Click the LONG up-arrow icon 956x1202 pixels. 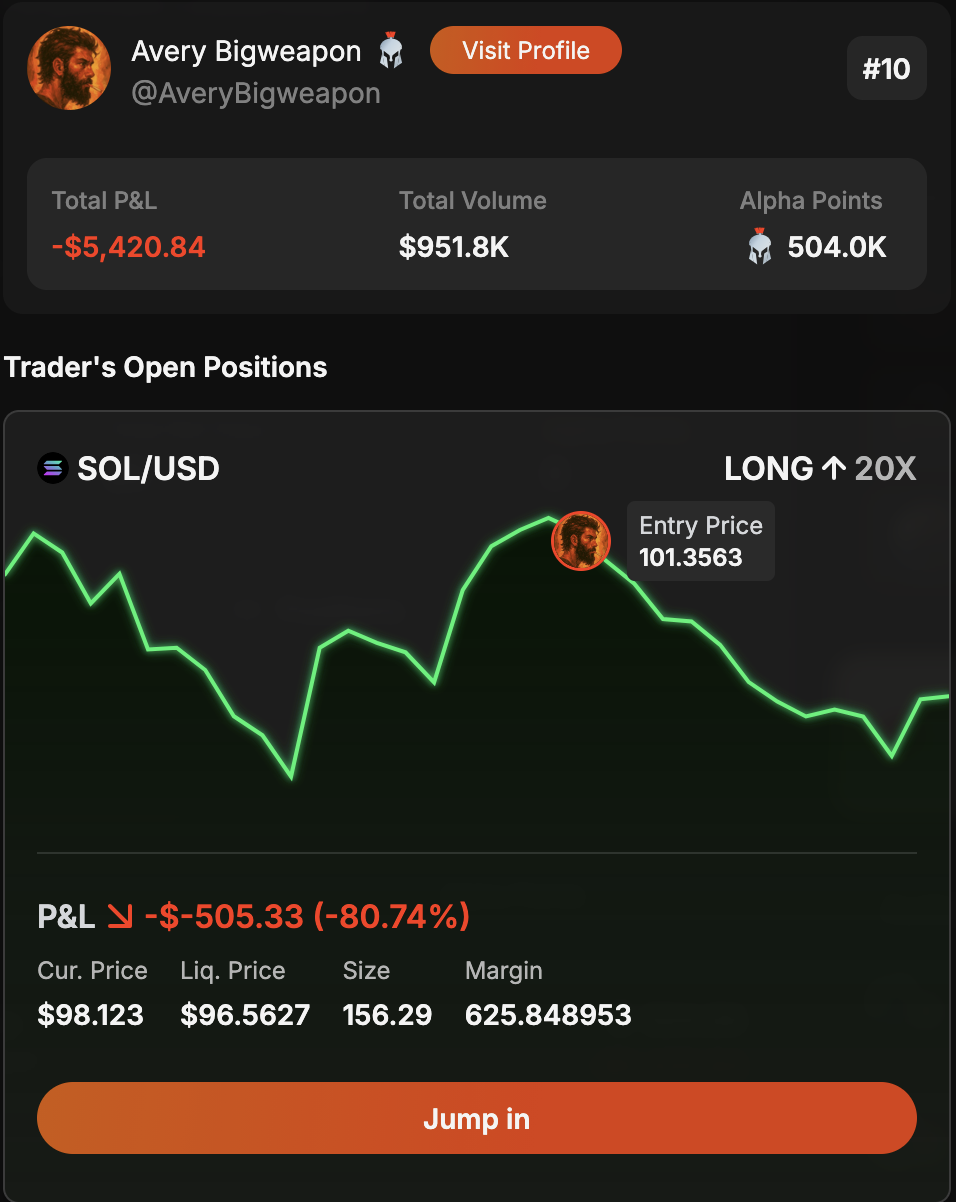(833, 468)
